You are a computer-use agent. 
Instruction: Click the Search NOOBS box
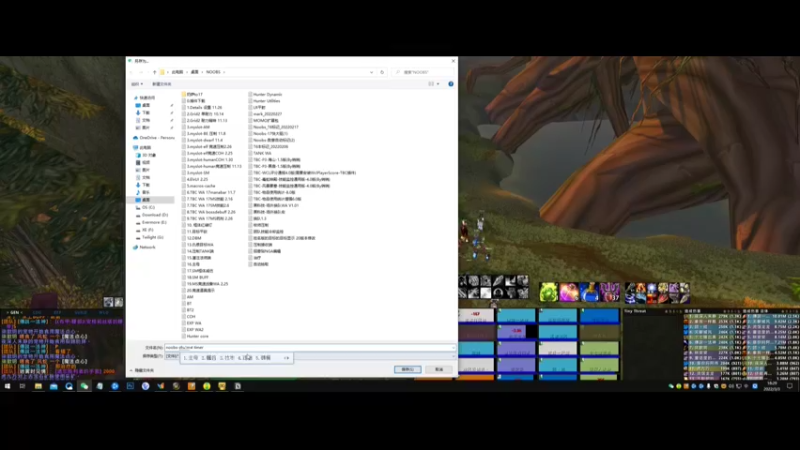point(423,72)
